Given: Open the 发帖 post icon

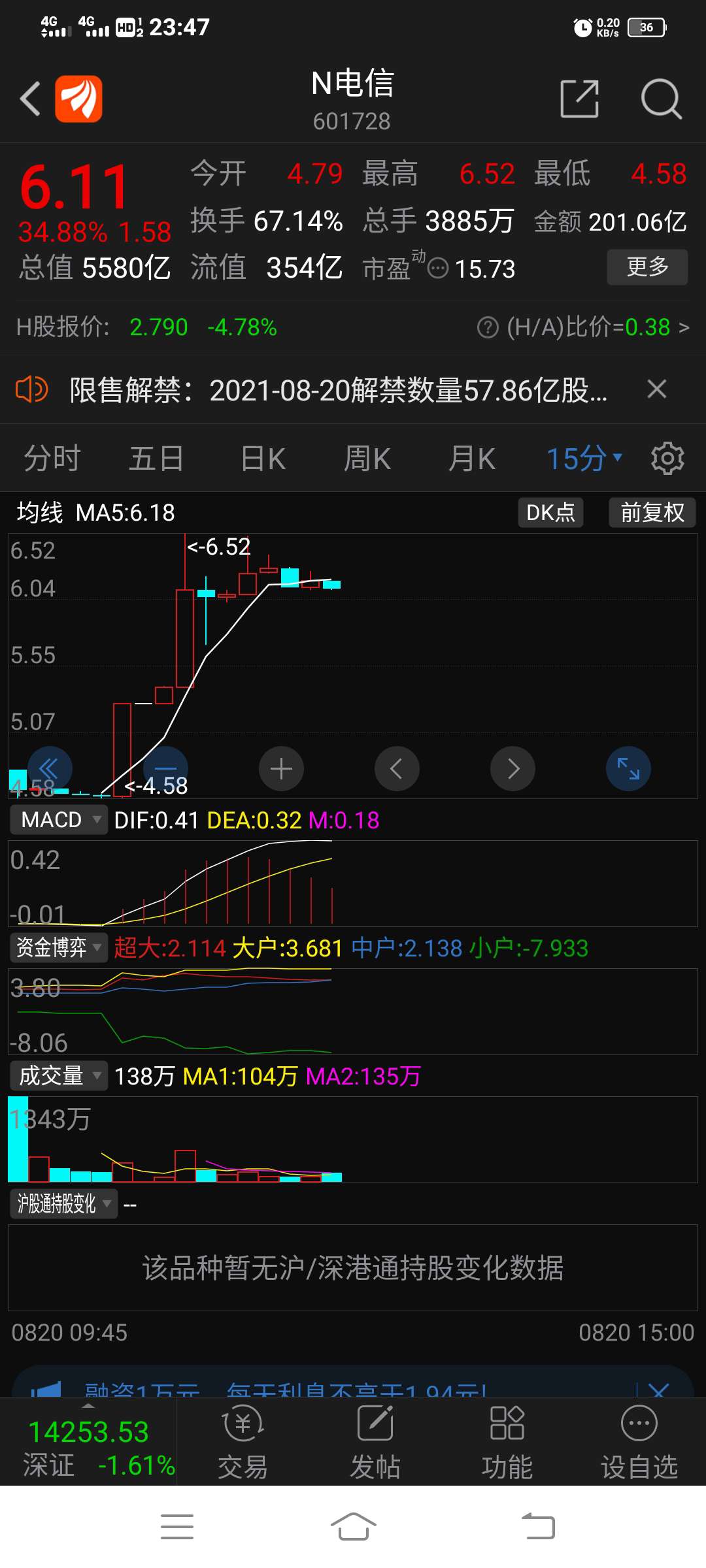Looking at the screenshot, I should point(375,1441).
